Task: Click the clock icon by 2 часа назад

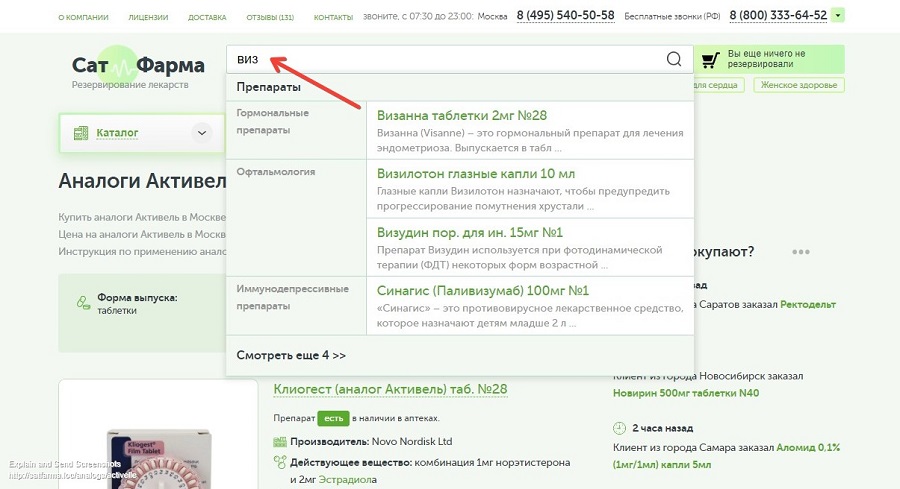Action: [619, 428]
